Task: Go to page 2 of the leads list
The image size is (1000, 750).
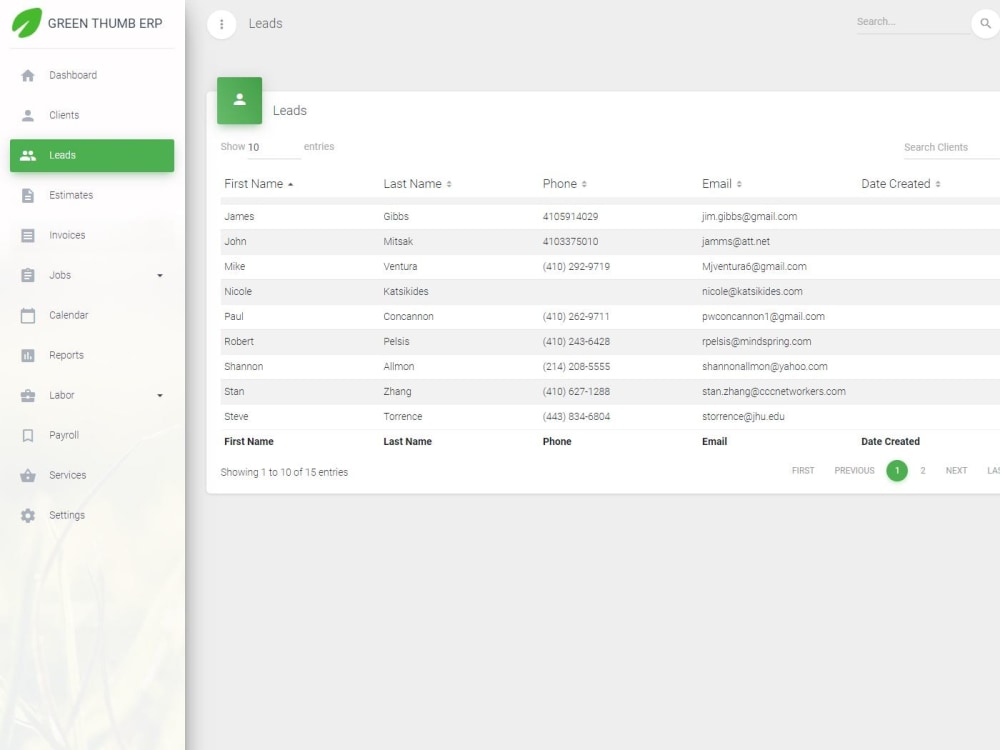Action: coord(923,470)
